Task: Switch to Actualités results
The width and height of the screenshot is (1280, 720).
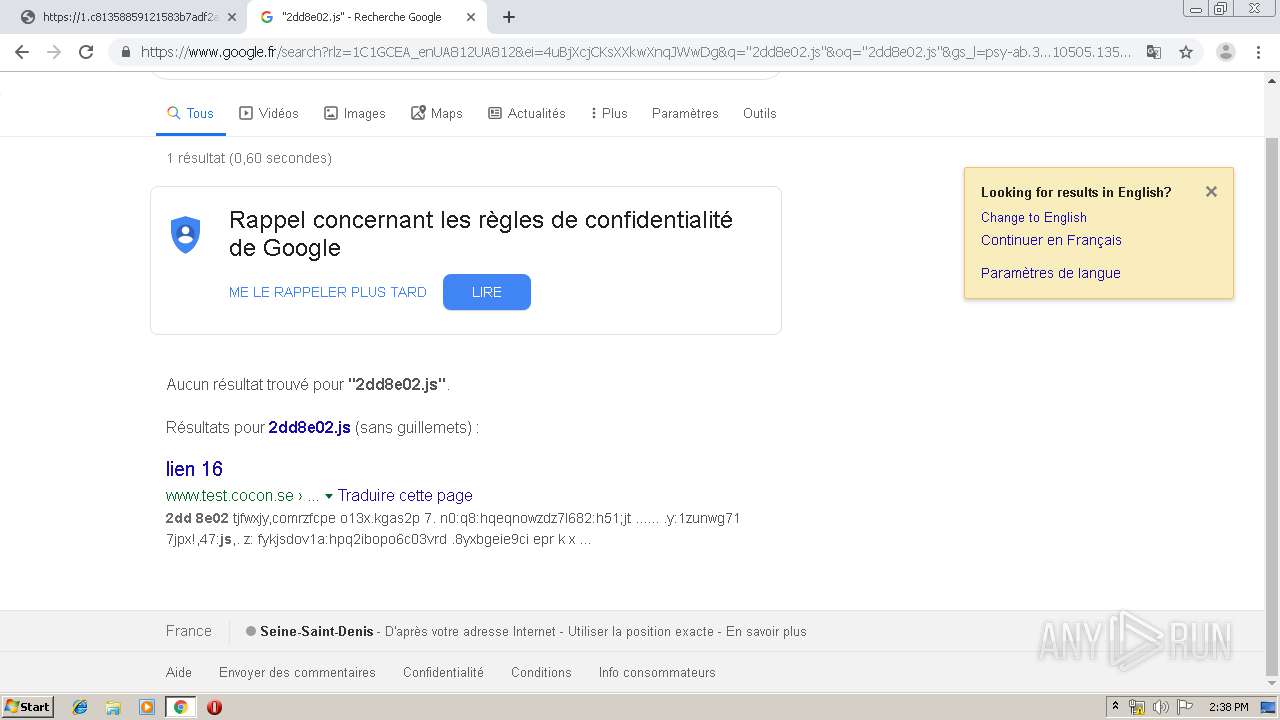Action: click(527, 113)
